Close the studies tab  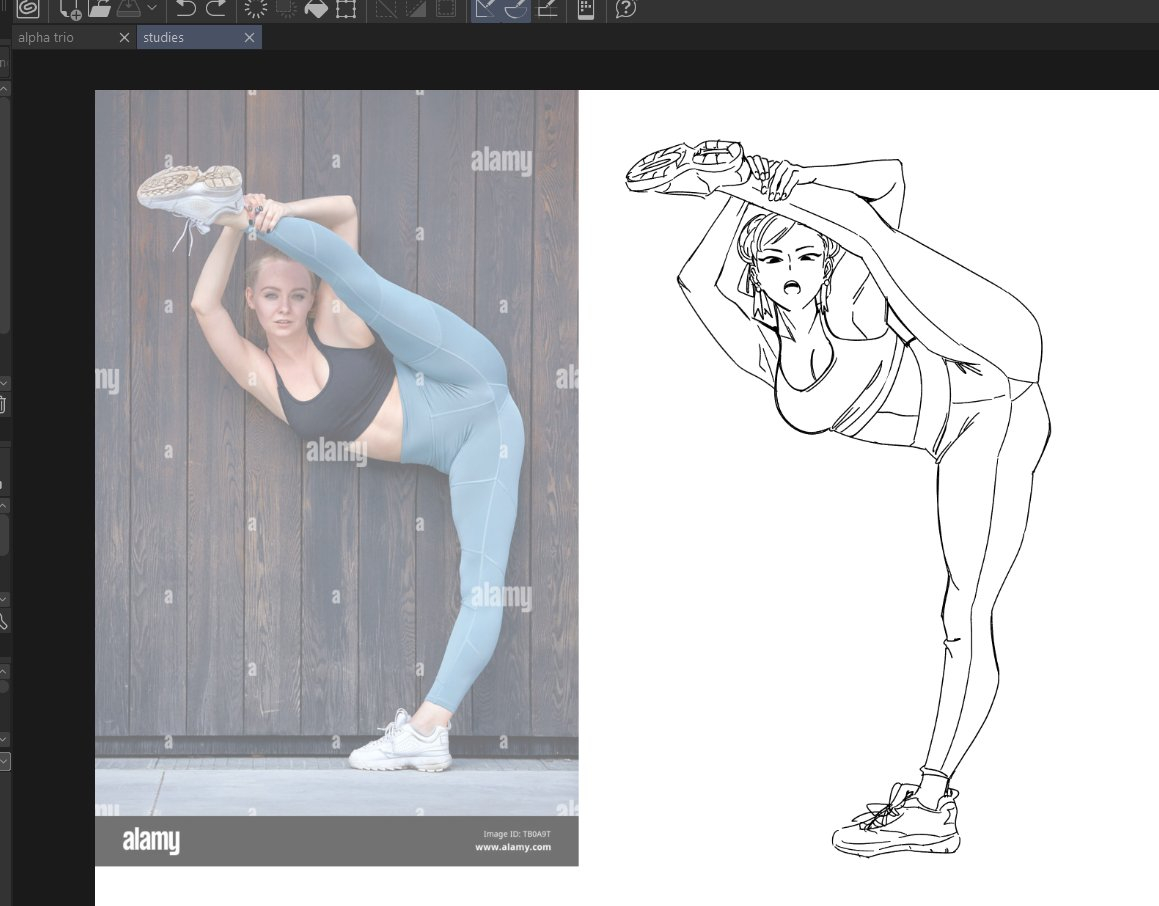pyautogui.click(x=249, y=38)
